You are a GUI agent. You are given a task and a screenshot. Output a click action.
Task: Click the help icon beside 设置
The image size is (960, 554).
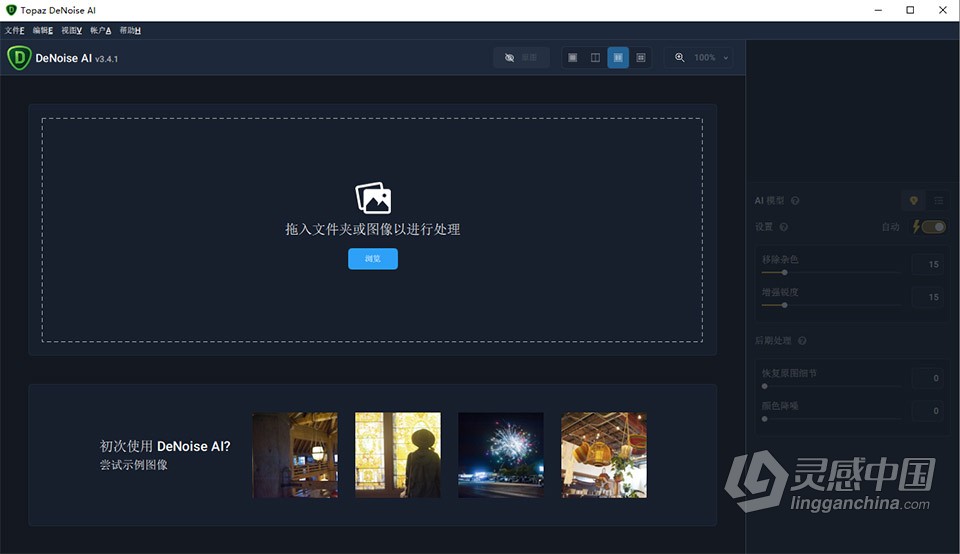click(x=783, y=227)
